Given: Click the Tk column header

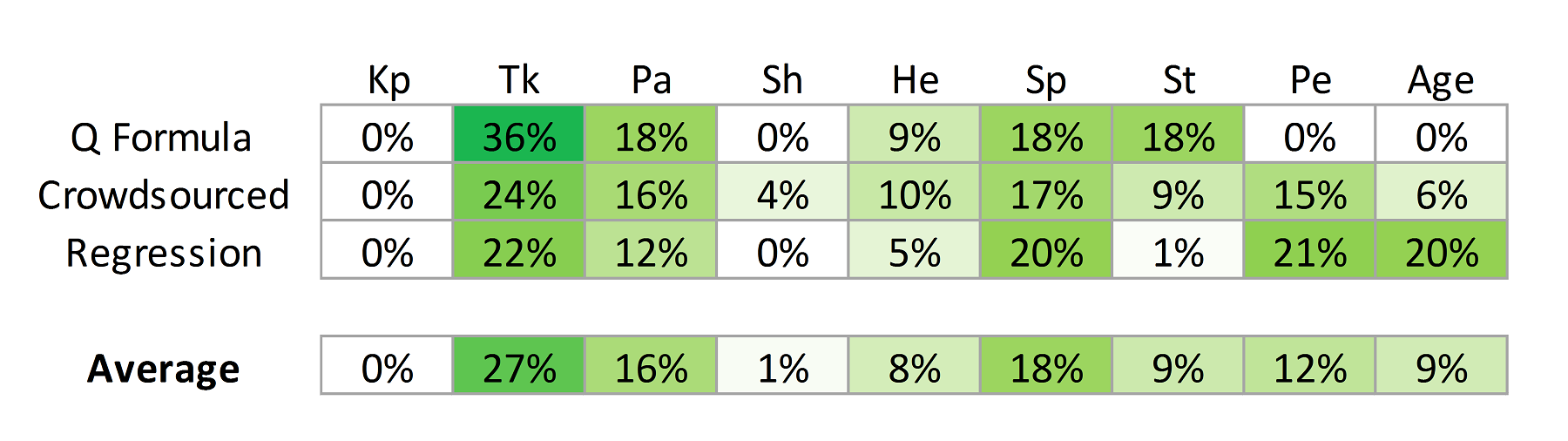Looking at the screenshot, I should coord(519,80).
